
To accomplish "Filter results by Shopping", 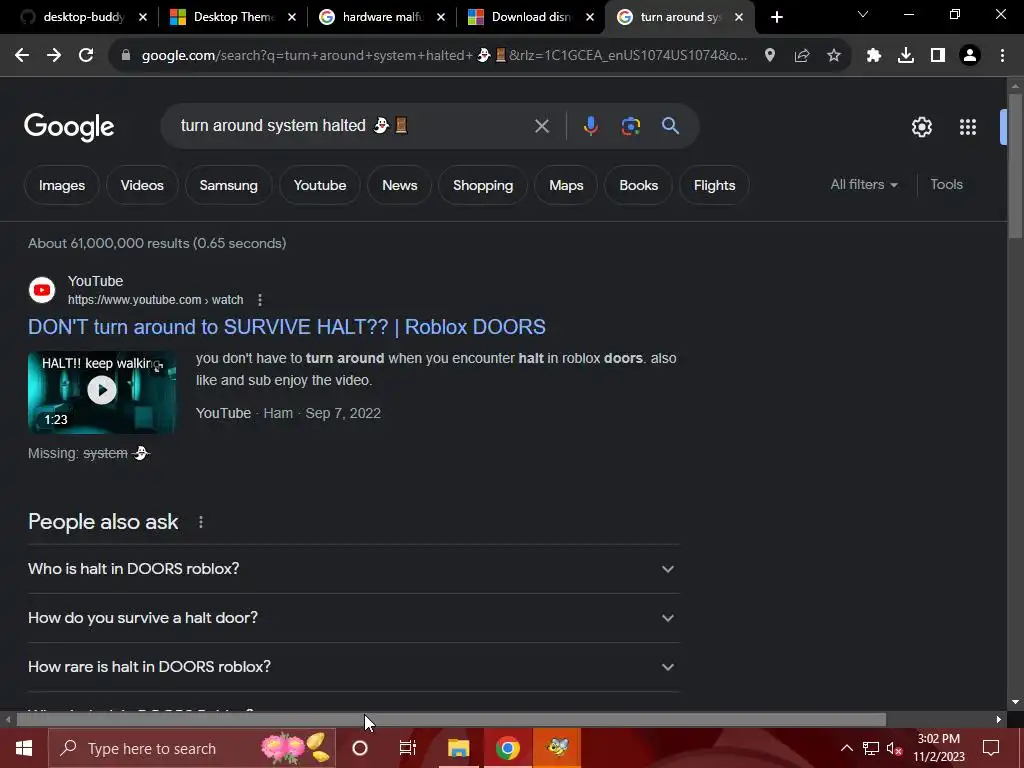I will pyautogui.click(x=483, y=185).
